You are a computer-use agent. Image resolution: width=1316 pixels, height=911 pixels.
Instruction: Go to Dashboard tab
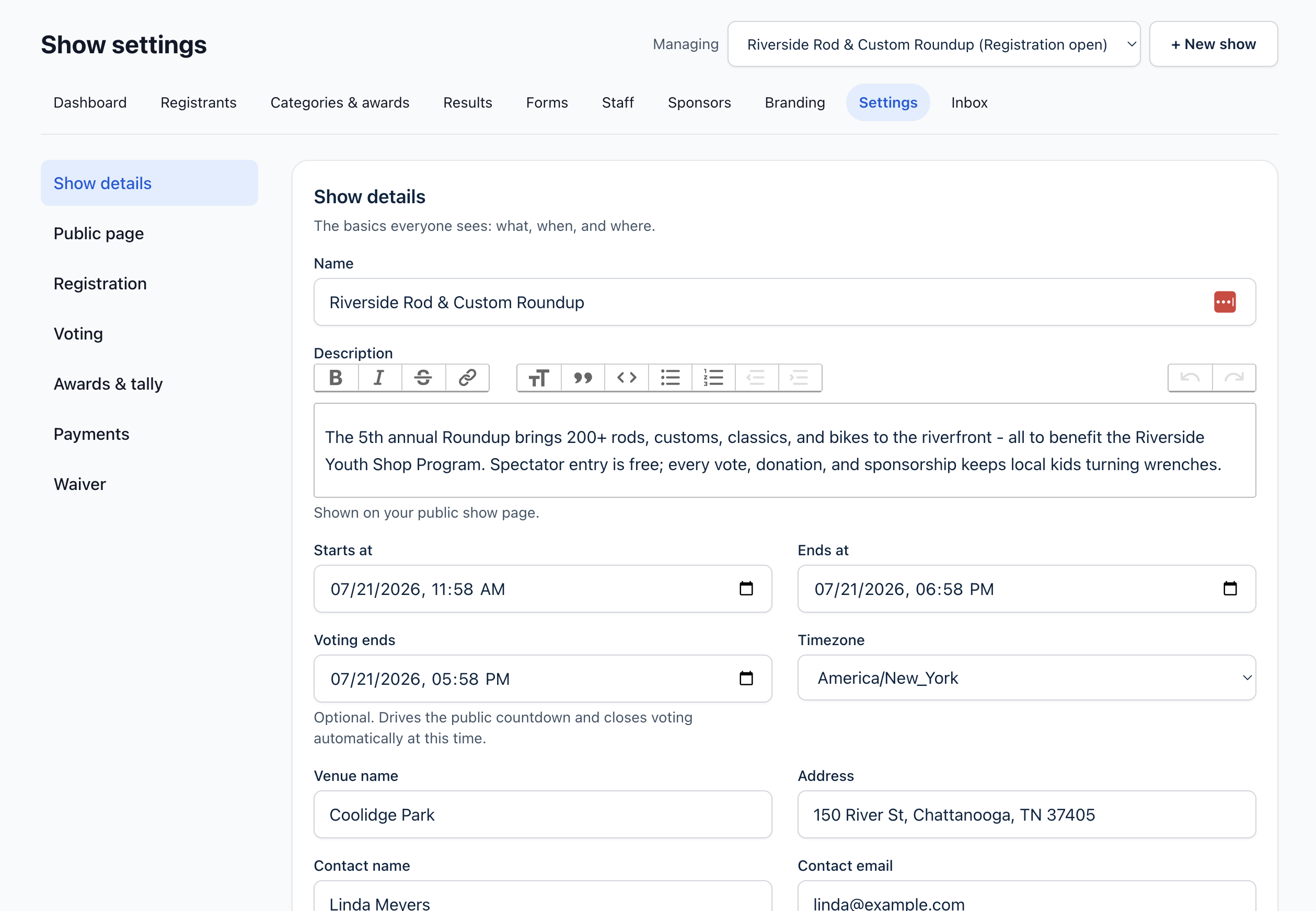click(90, 103)
